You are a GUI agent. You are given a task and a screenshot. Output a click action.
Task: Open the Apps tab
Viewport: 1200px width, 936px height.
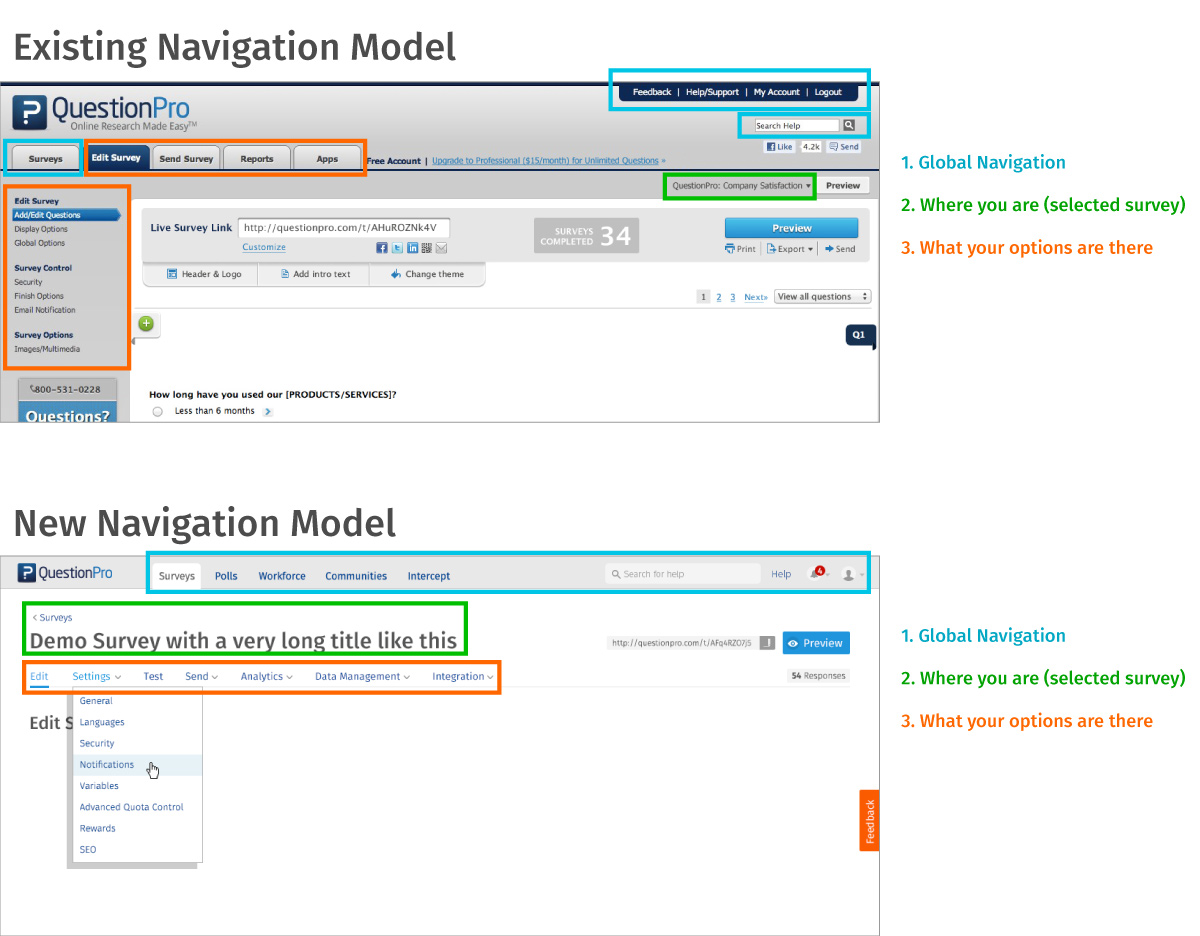[x=327, y=158]
